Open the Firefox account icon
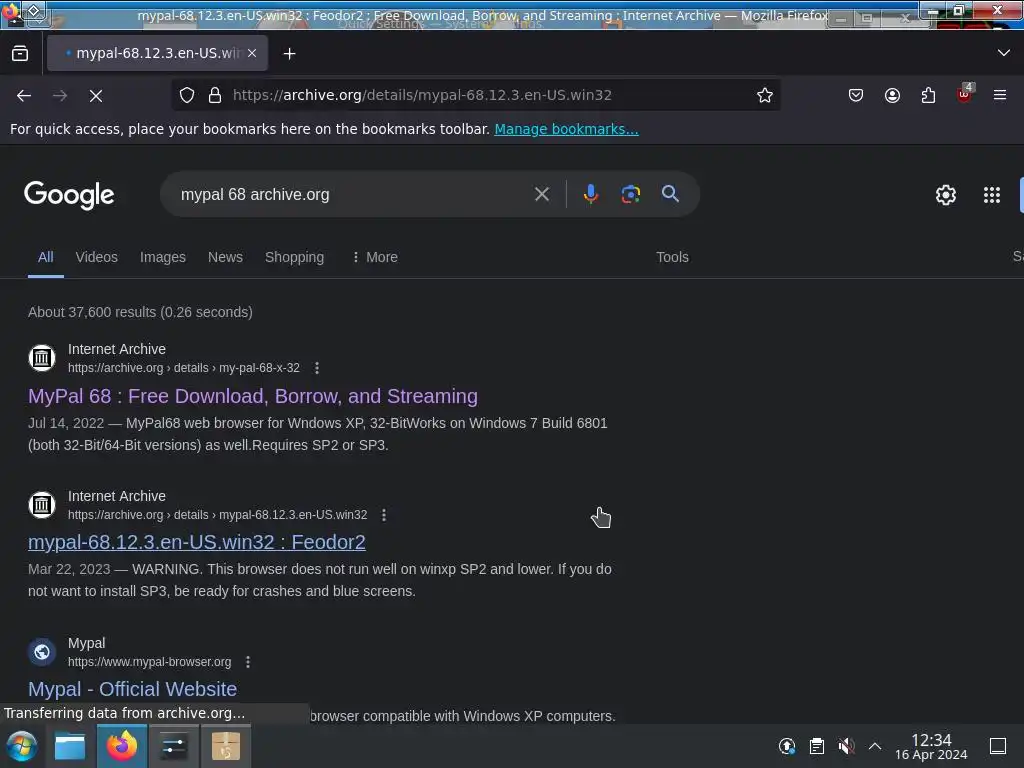Screen dimensions: 1024x768 pos(892,95)
